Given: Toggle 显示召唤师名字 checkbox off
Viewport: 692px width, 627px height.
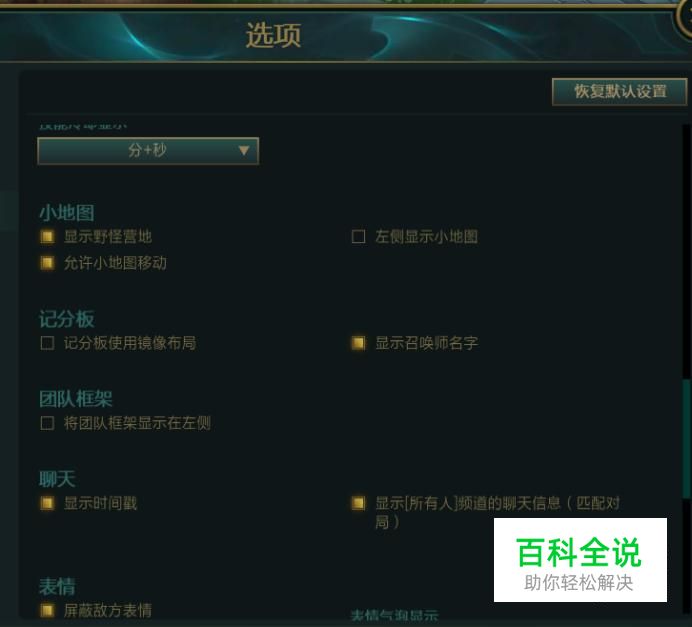Looking at the screenshot, I should pyautogui.click(x=358, y=343).
